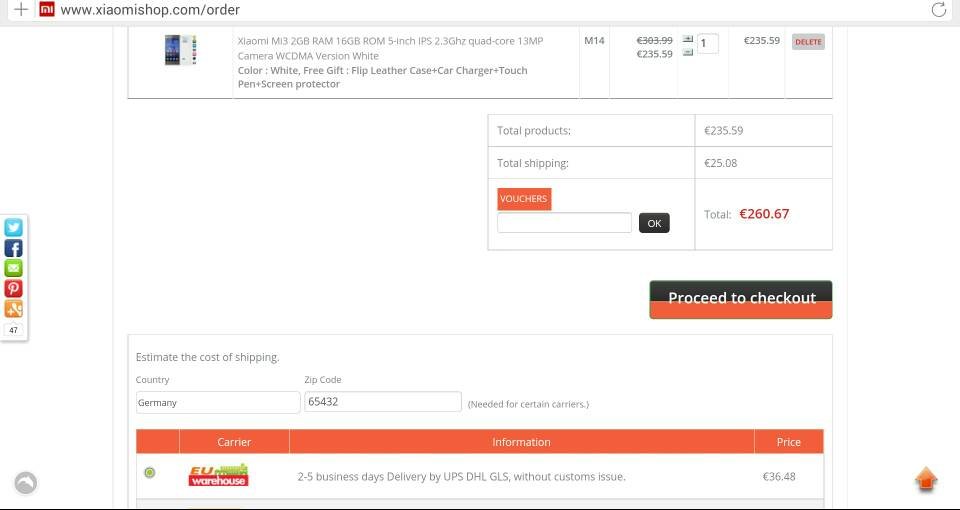Click the Carrier column header
The height and width of the screenshot is (510, 960).
(x=234, y=441)
